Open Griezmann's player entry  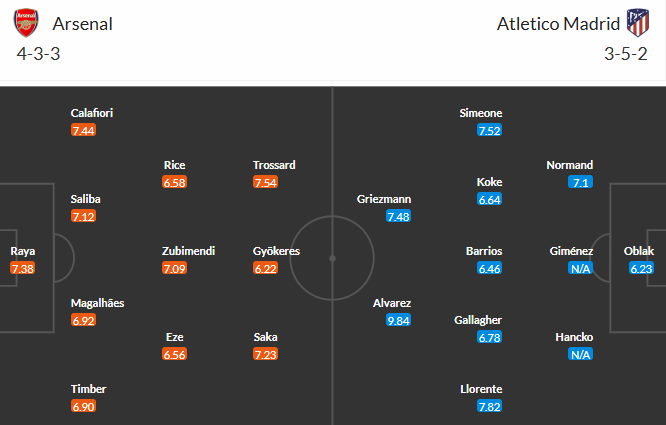pyautogui.click(x=384, y=199)
